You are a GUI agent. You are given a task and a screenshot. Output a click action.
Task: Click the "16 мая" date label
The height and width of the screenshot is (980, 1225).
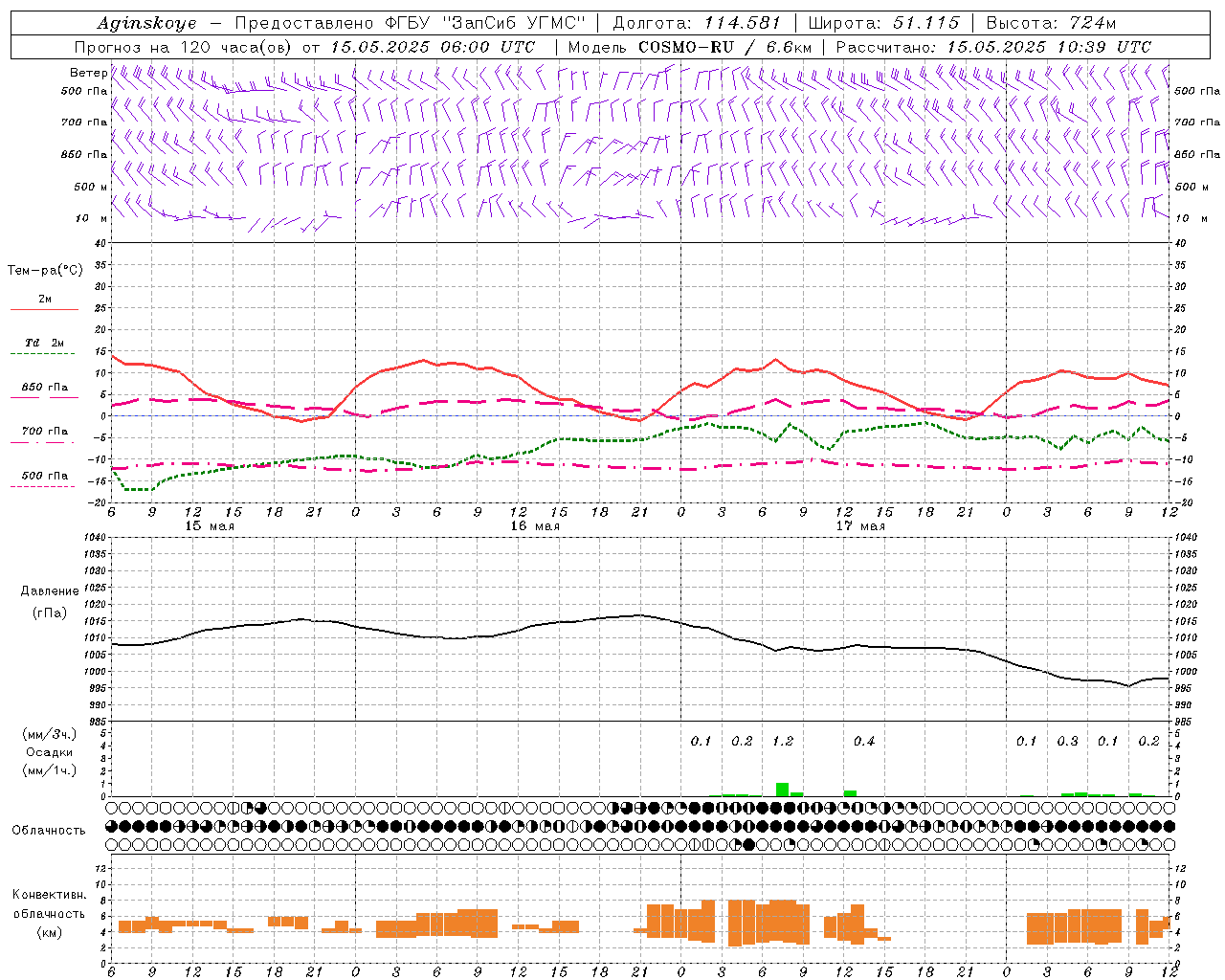(535, 526)
